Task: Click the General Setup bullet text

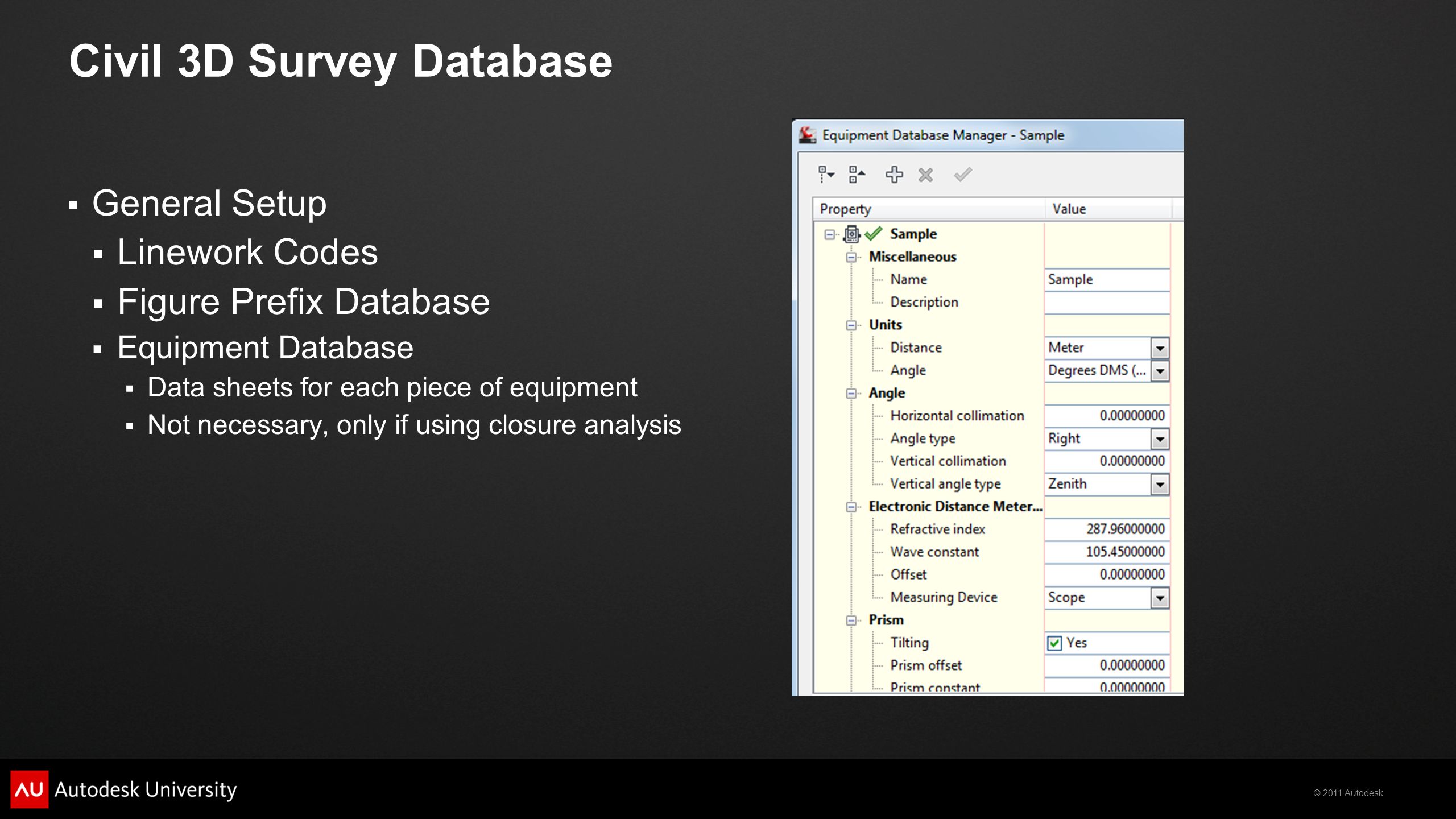Action: click(x=209, y=204)
